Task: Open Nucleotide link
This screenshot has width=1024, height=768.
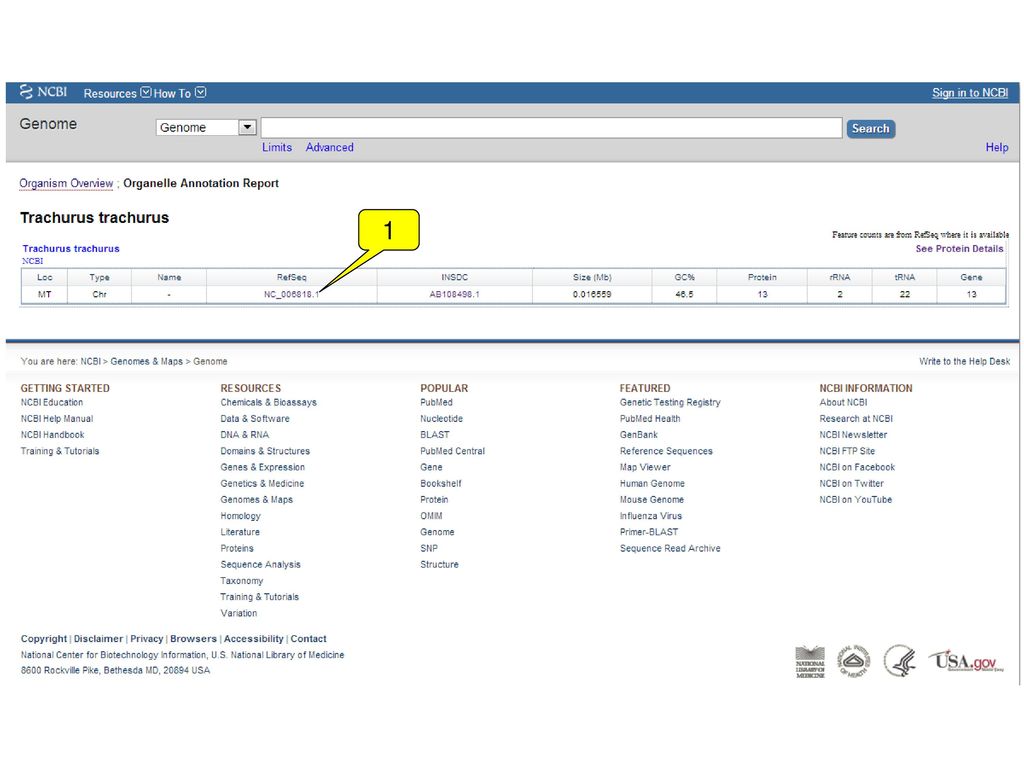Action: (441, 419)
